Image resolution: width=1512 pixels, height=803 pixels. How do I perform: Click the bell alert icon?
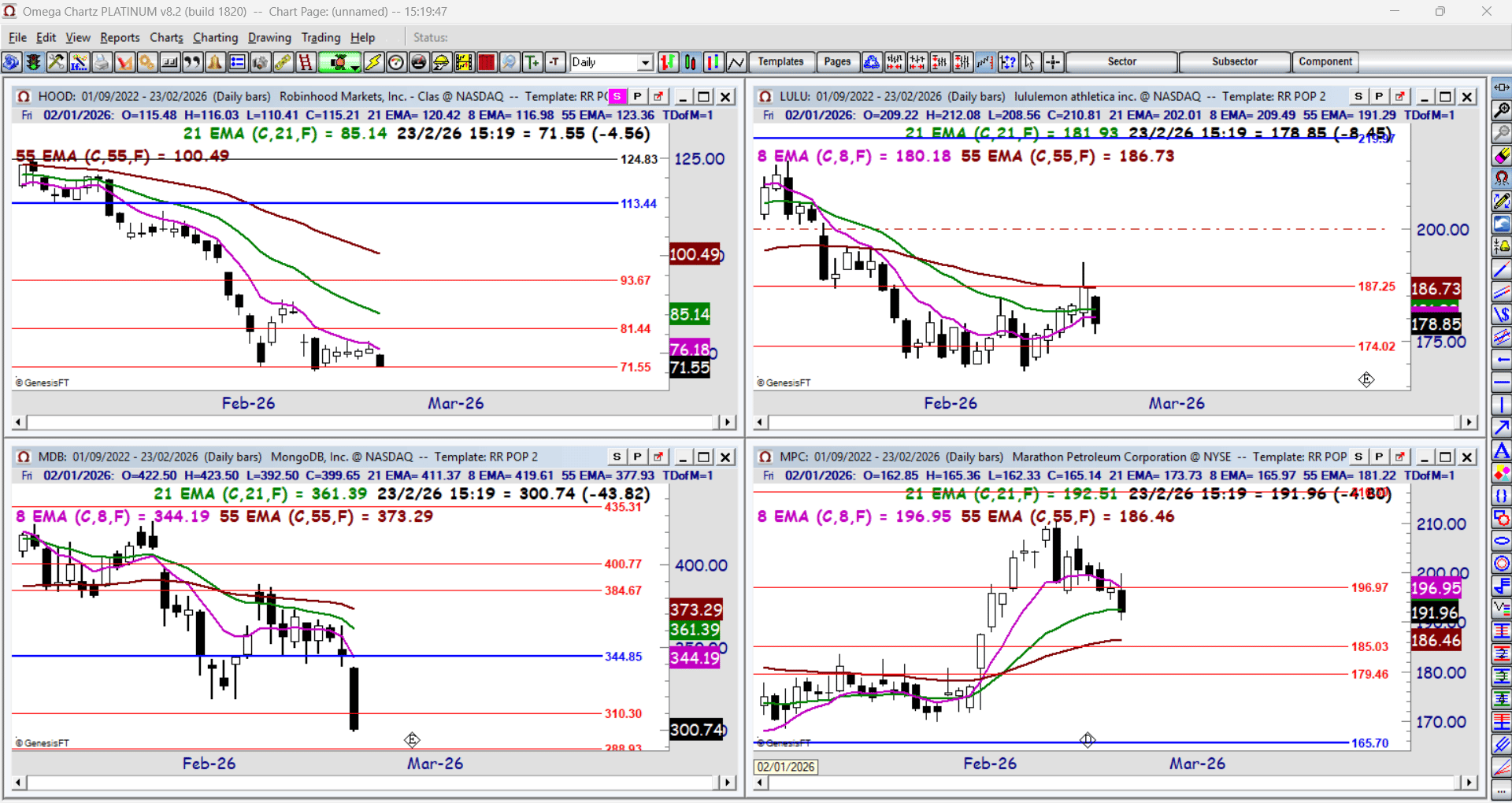(x=215, y=62)
